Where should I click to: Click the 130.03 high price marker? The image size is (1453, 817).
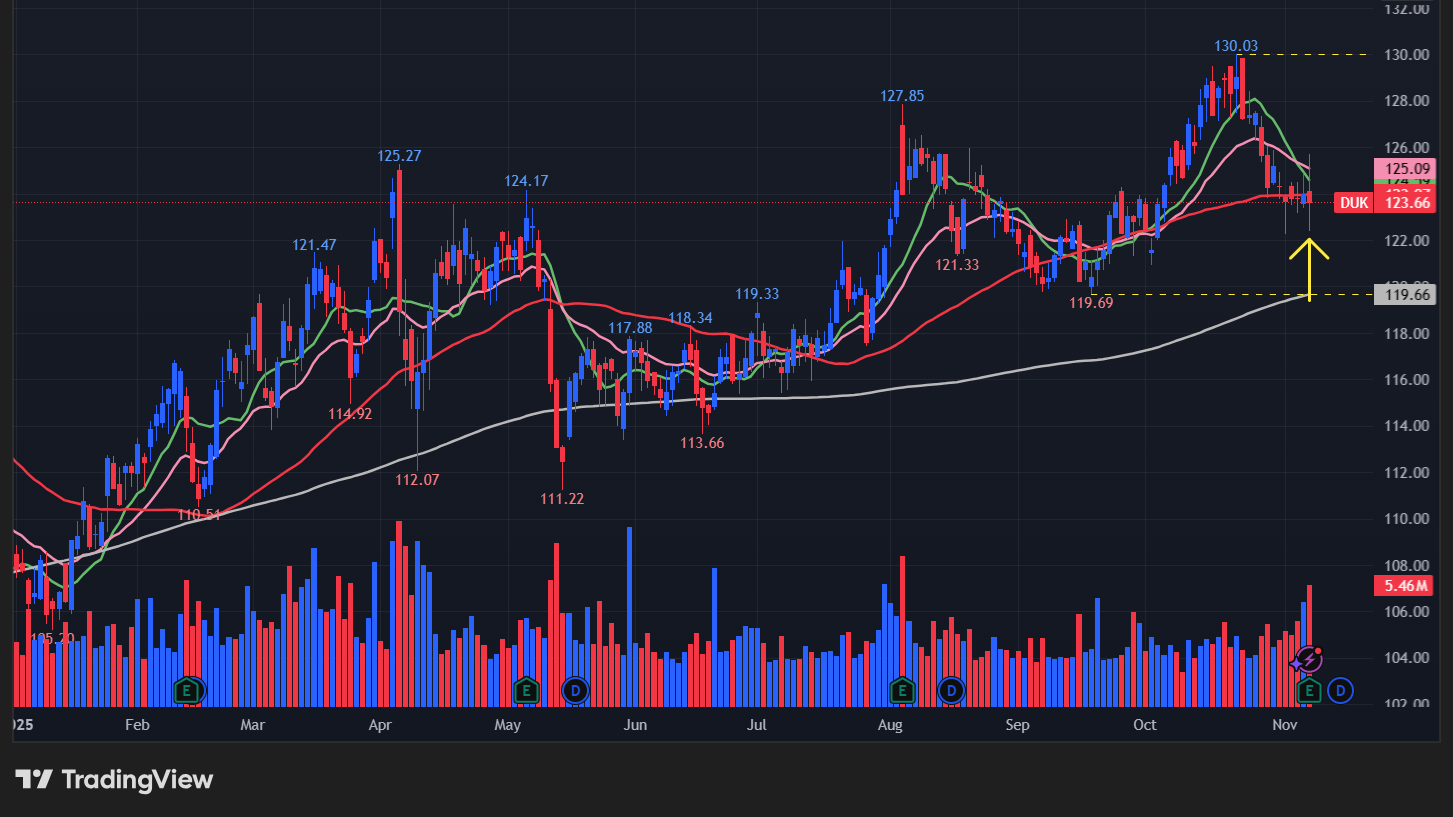pos(1236,46)
